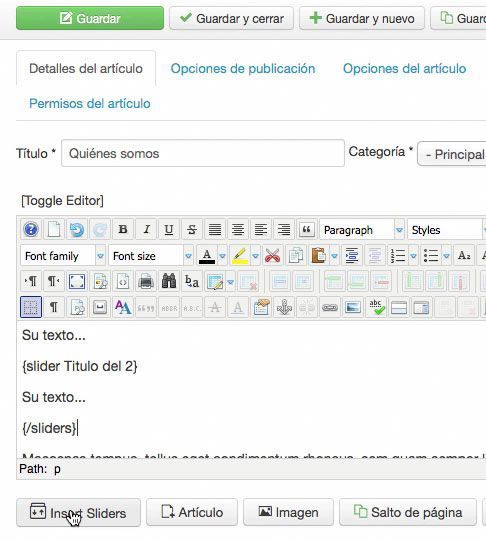Image resolution: width=486 pixels, height=540 pixels.
Task: Toggle fullscreen editor mode
Action: tap(77, 281)
